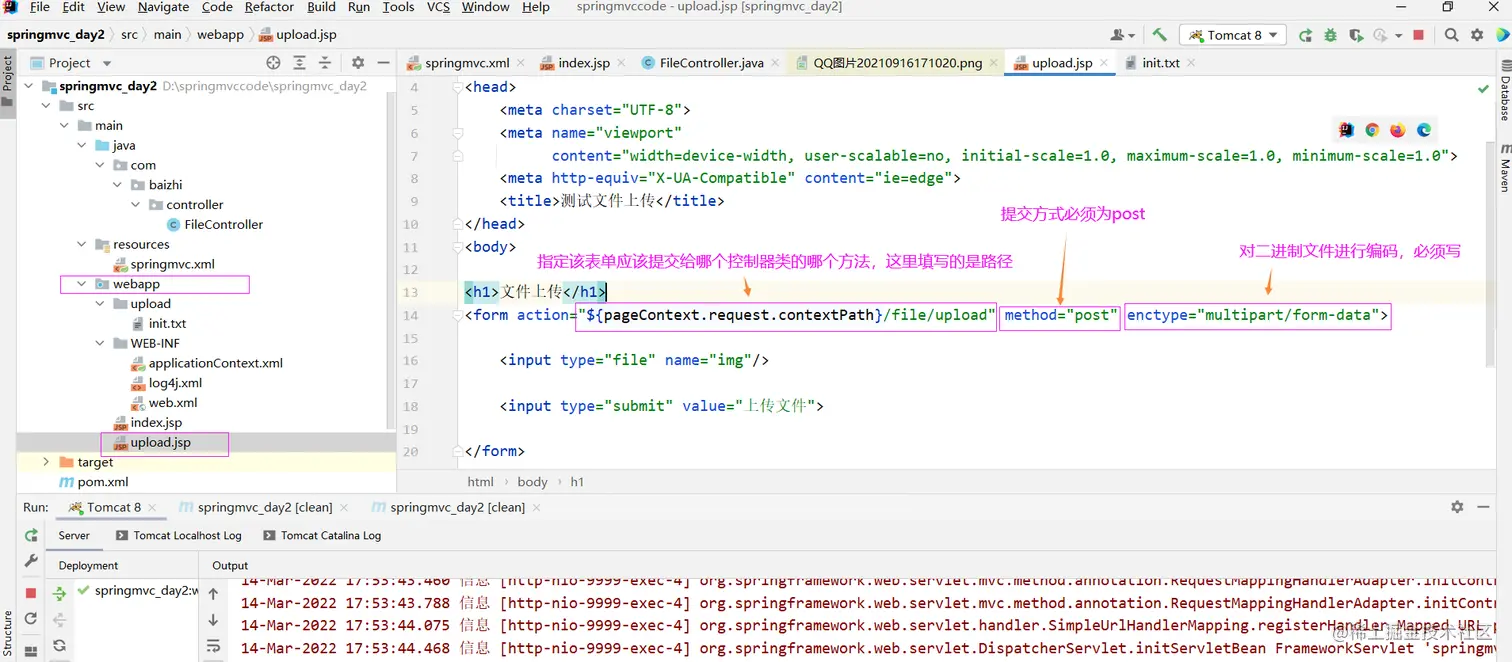Click Project sidebar tool button

click(8, 82)
